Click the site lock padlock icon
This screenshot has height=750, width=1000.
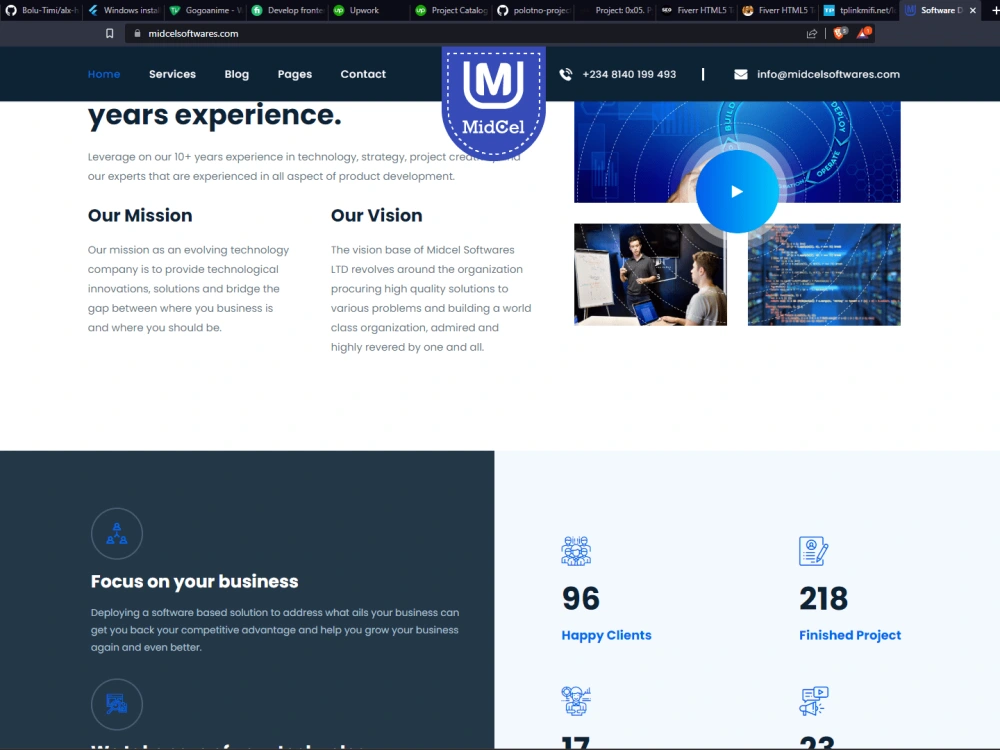click(x=137, y=33)
